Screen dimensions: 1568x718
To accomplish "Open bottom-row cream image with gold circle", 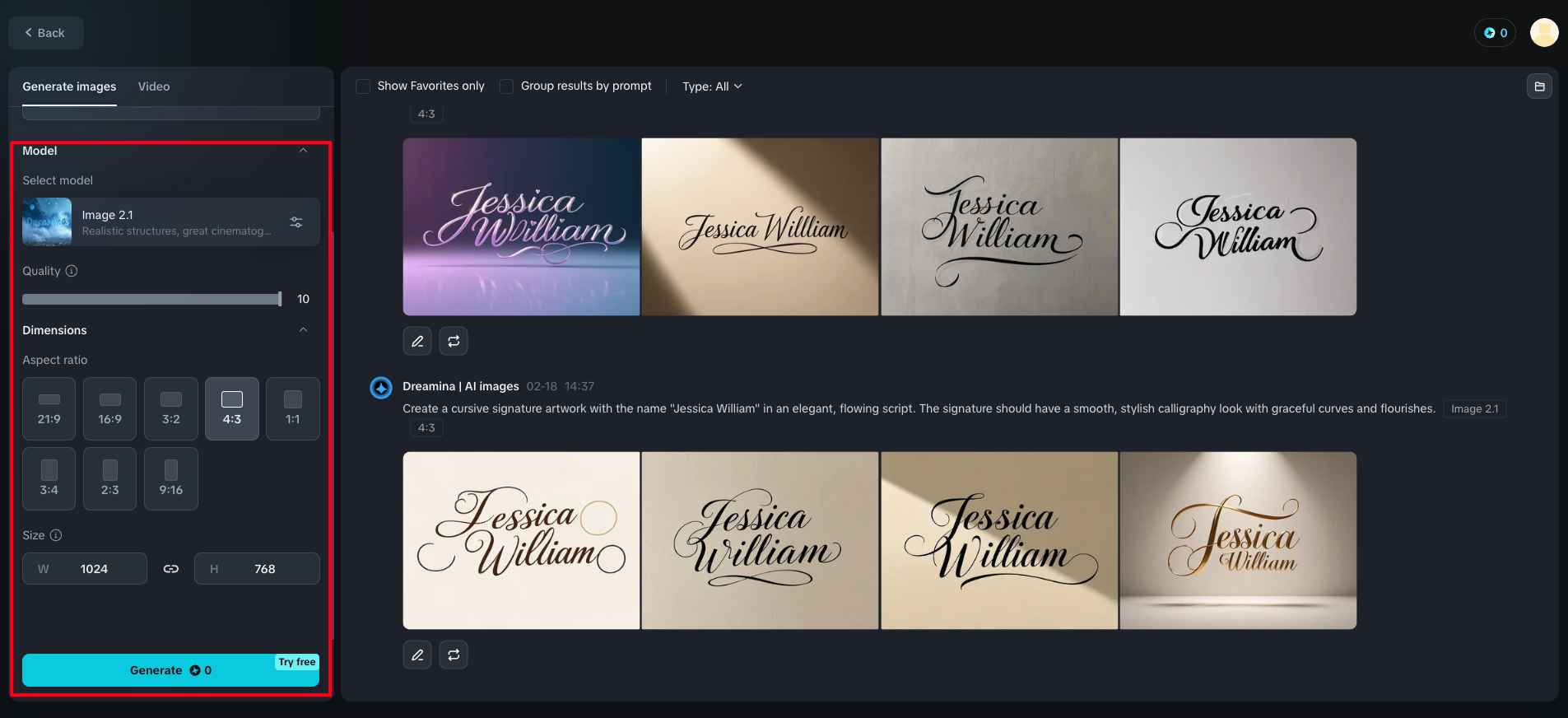I will pyautogui.click(x=521, y=540).
